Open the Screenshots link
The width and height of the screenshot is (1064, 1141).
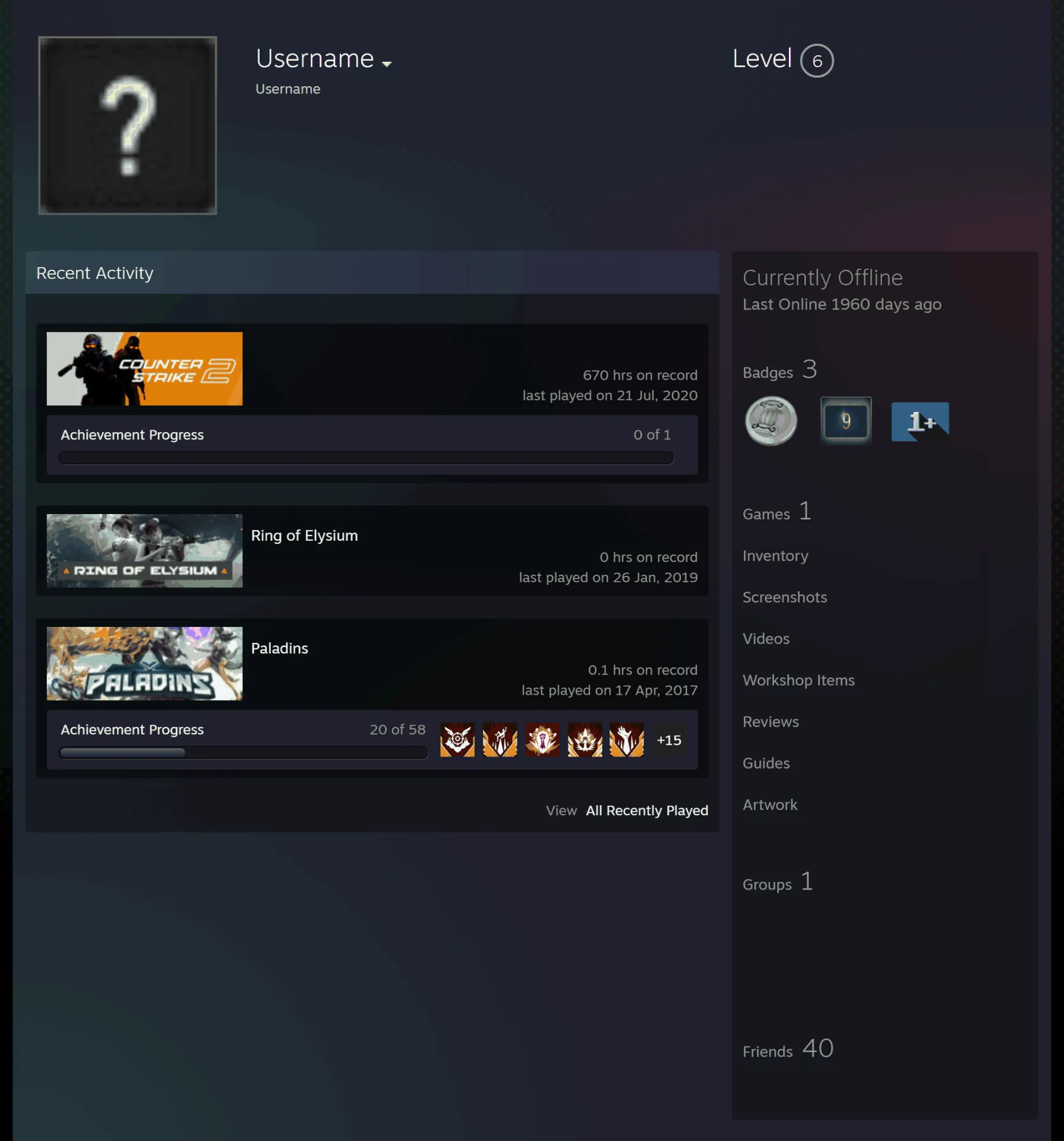click(x=785, y=597)
